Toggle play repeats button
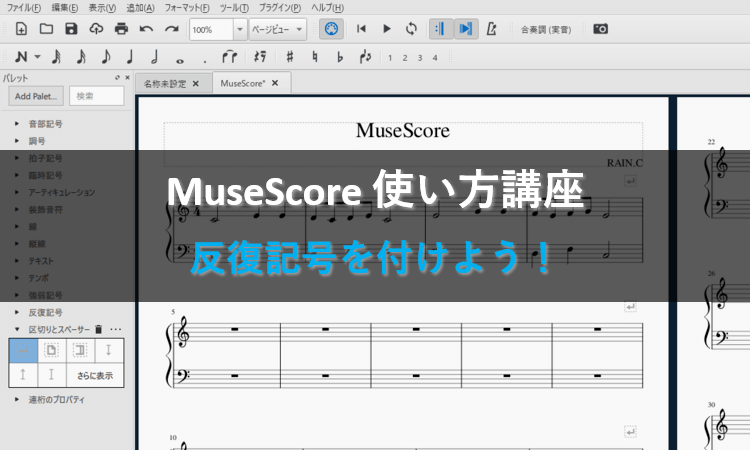 point(441,29)
